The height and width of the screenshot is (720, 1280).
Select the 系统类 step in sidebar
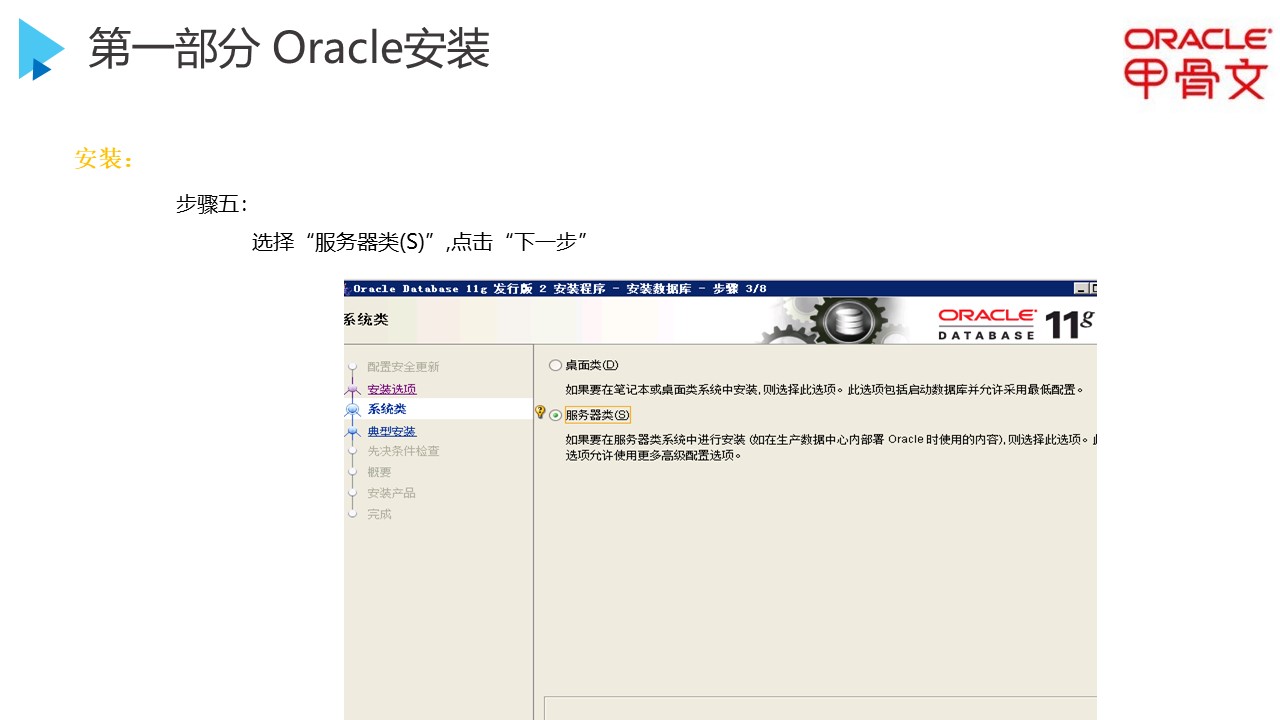pos(387,409)
